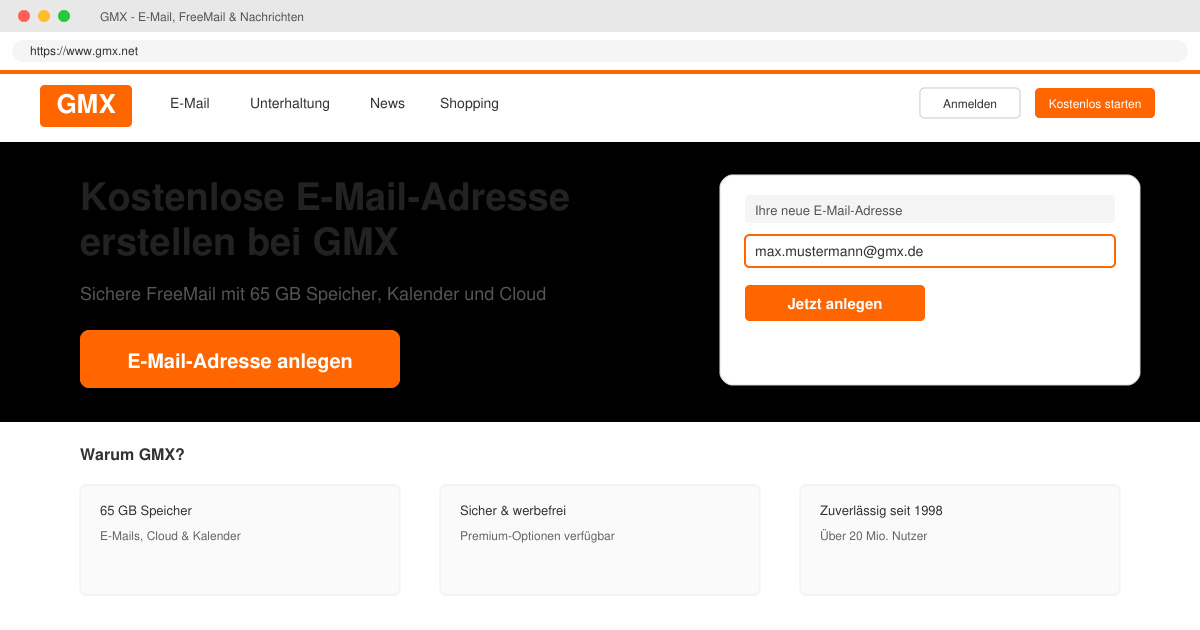Click the Anmelden button
The image size is (1200, 630).
click(x=970, y=103)
